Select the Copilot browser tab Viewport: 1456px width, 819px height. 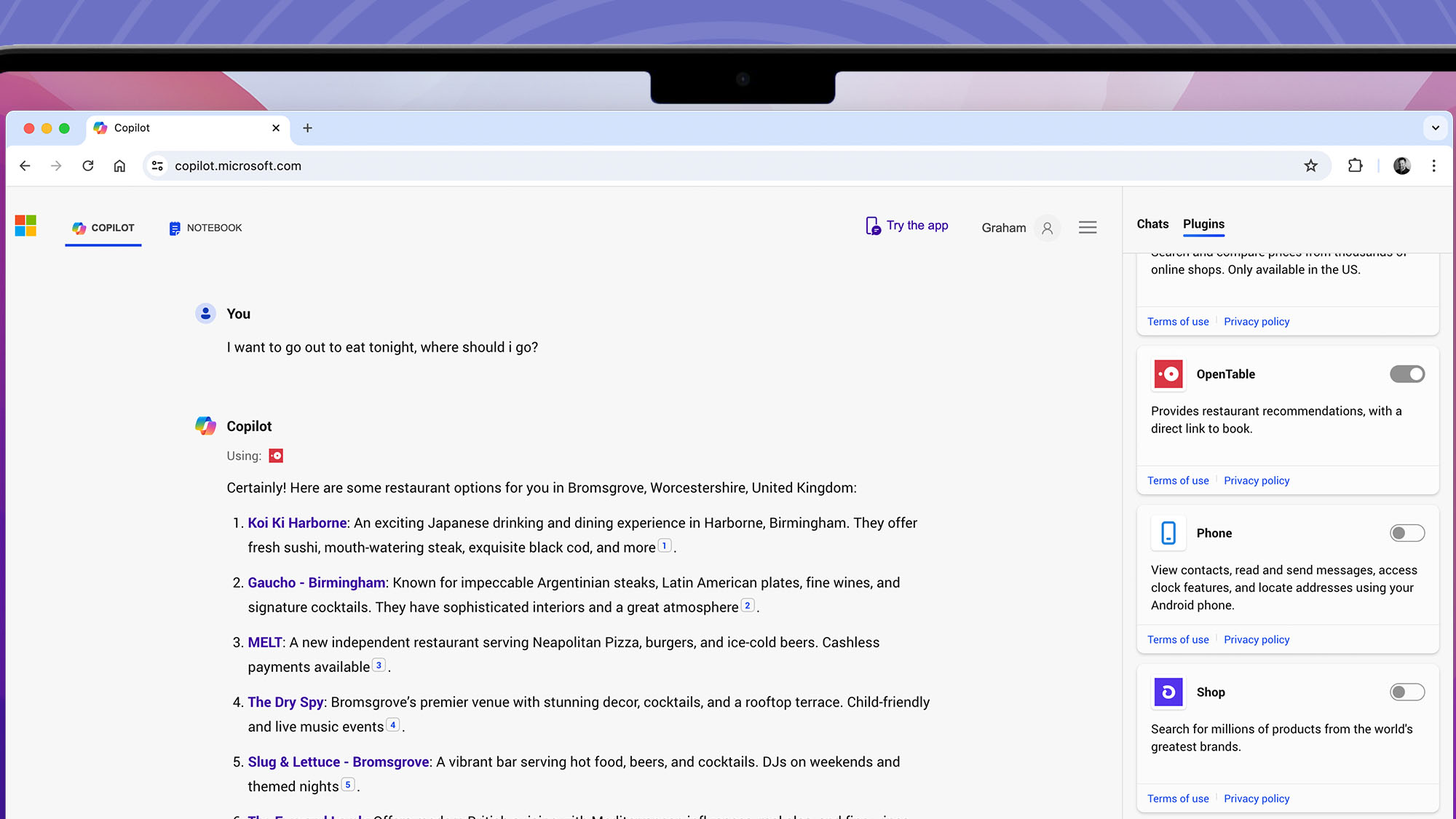(x=187, y=128)
